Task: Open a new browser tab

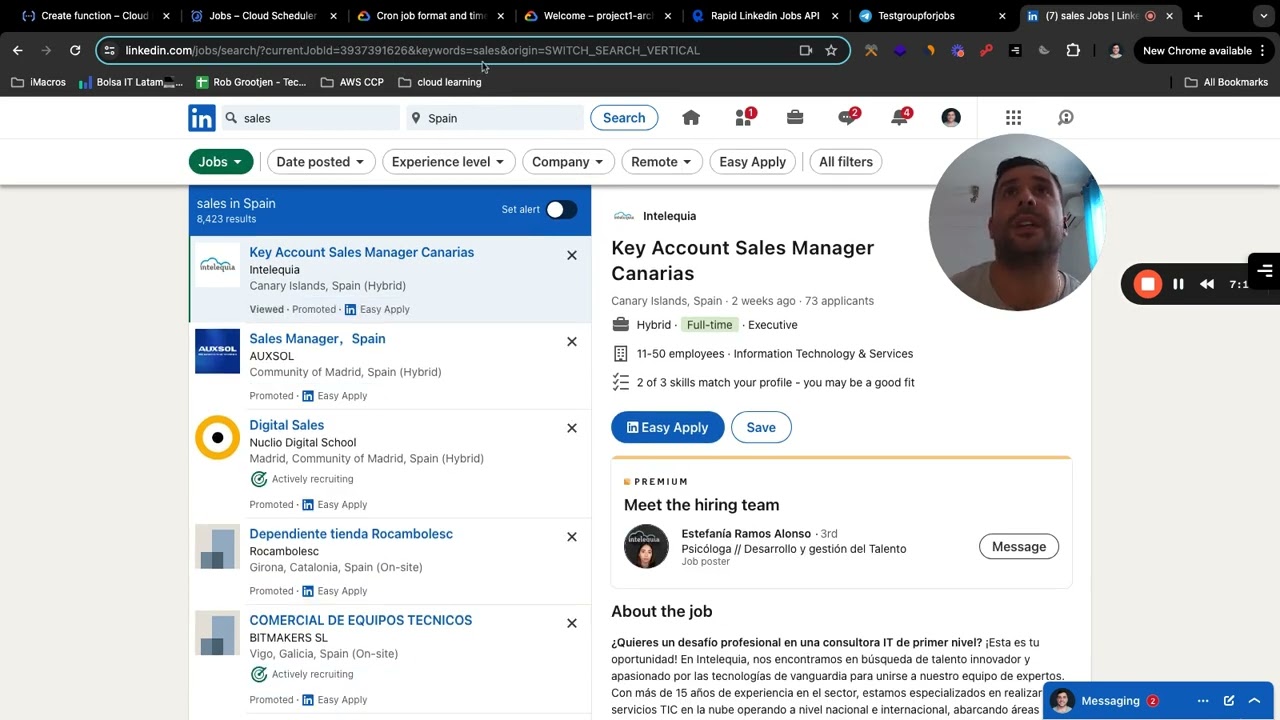Action: pos(1198,16)
